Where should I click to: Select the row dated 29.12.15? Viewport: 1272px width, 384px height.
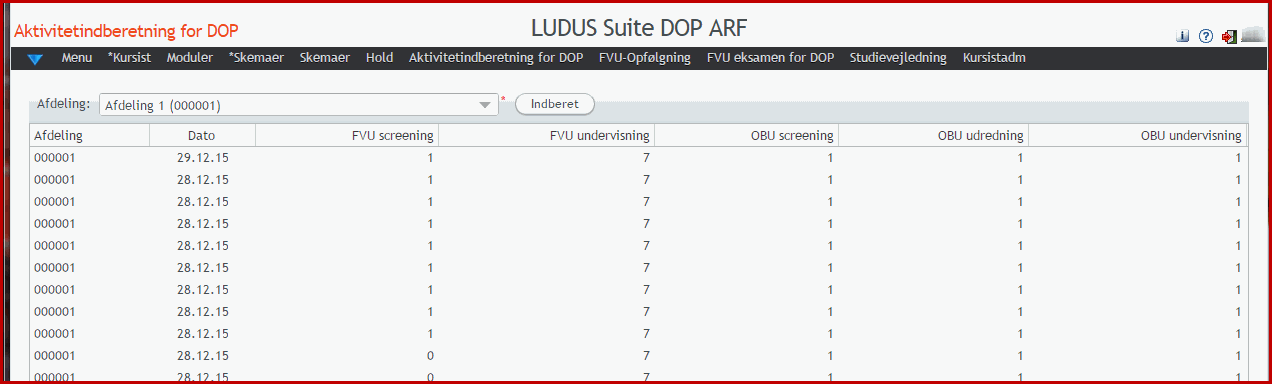tap(638, 158)
